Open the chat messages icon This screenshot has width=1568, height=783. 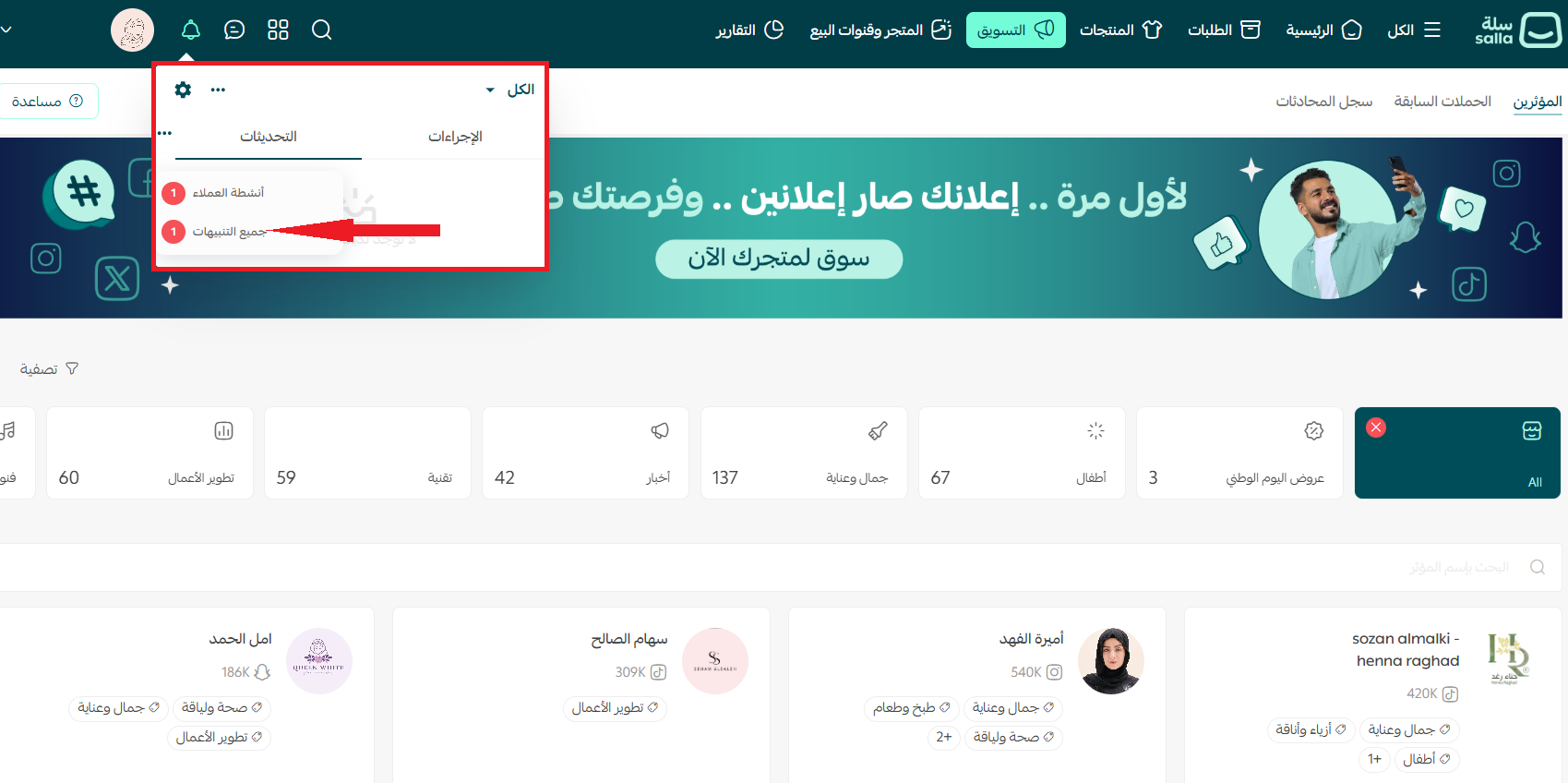click(x=234, y=30)
